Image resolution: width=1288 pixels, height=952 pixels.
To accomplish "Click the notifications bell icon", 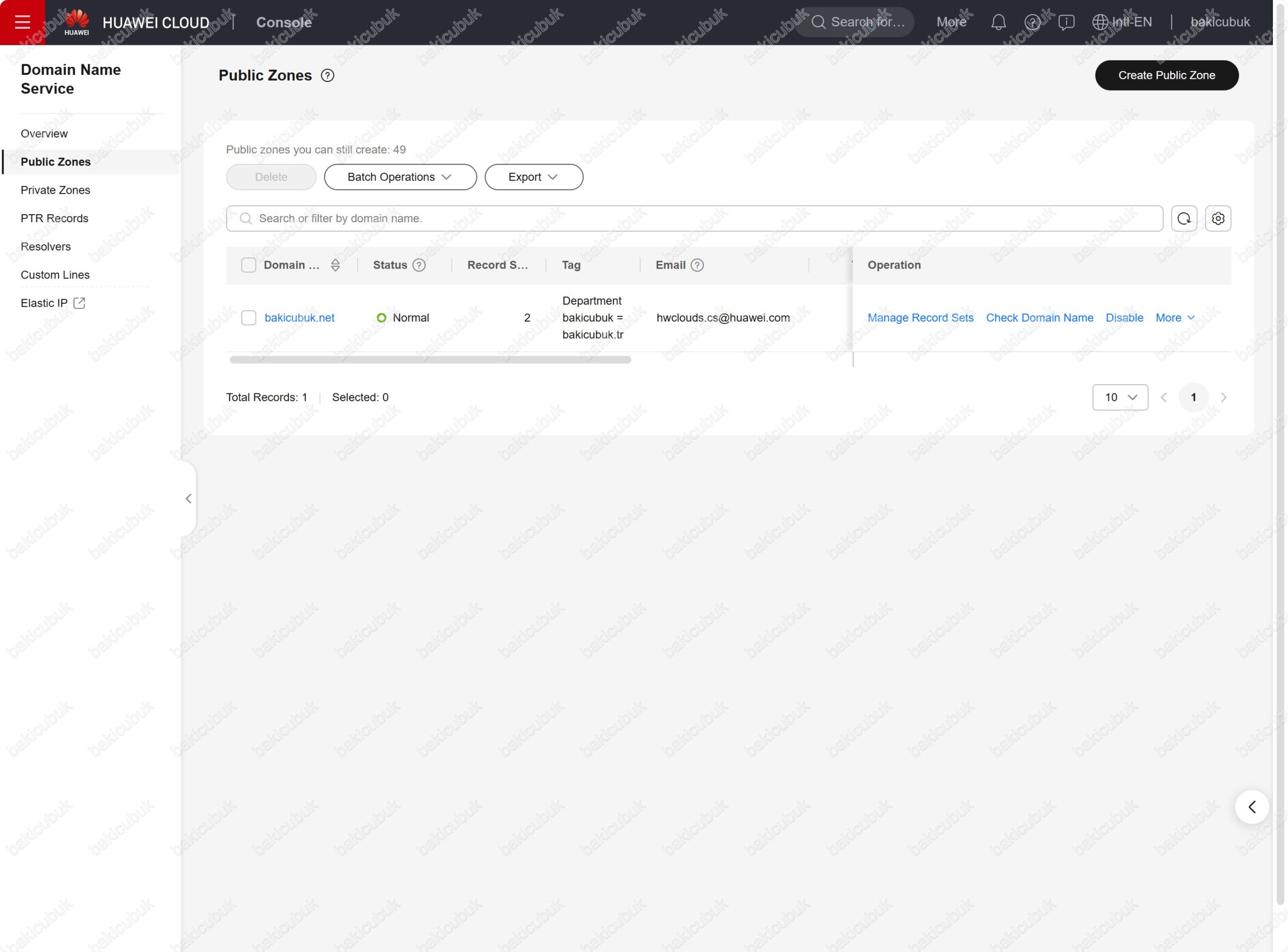I will coord(998,23).
